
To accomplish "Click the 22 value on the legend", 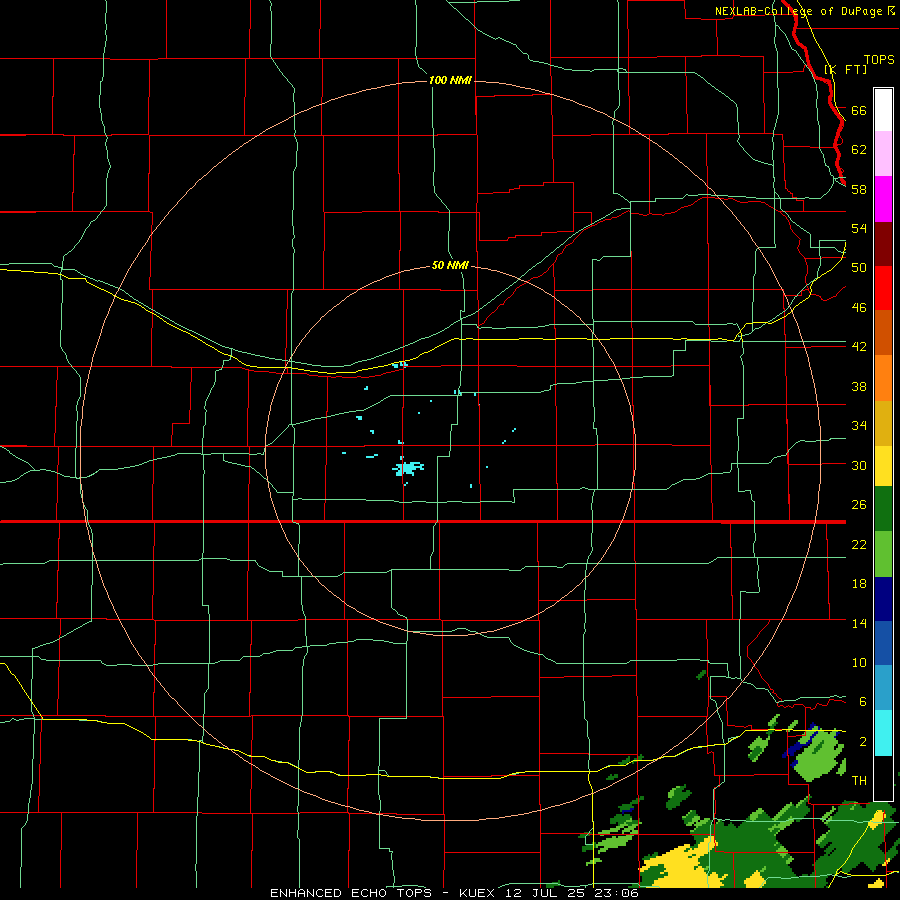I will 859,544.
